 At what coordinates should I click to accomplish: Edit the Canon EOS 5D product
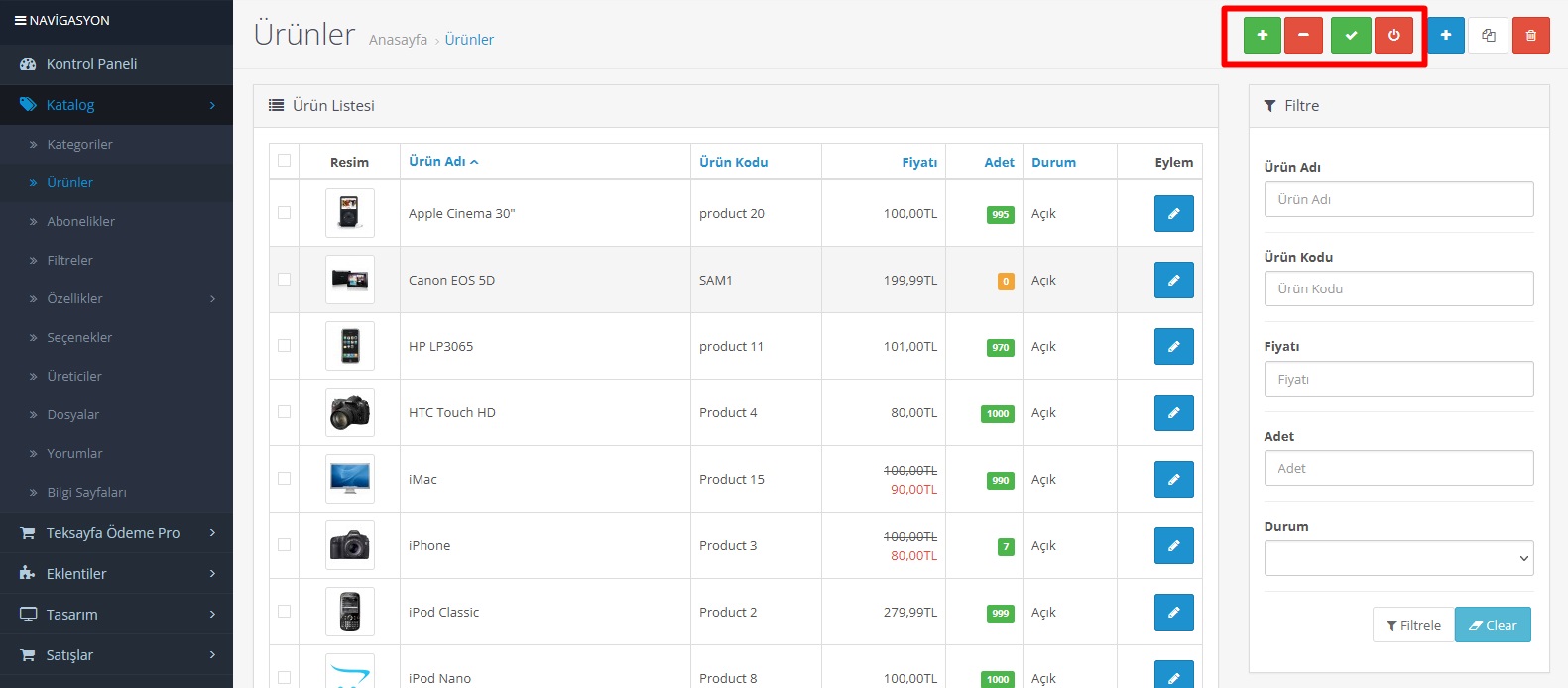click(x=1174, y=280)
